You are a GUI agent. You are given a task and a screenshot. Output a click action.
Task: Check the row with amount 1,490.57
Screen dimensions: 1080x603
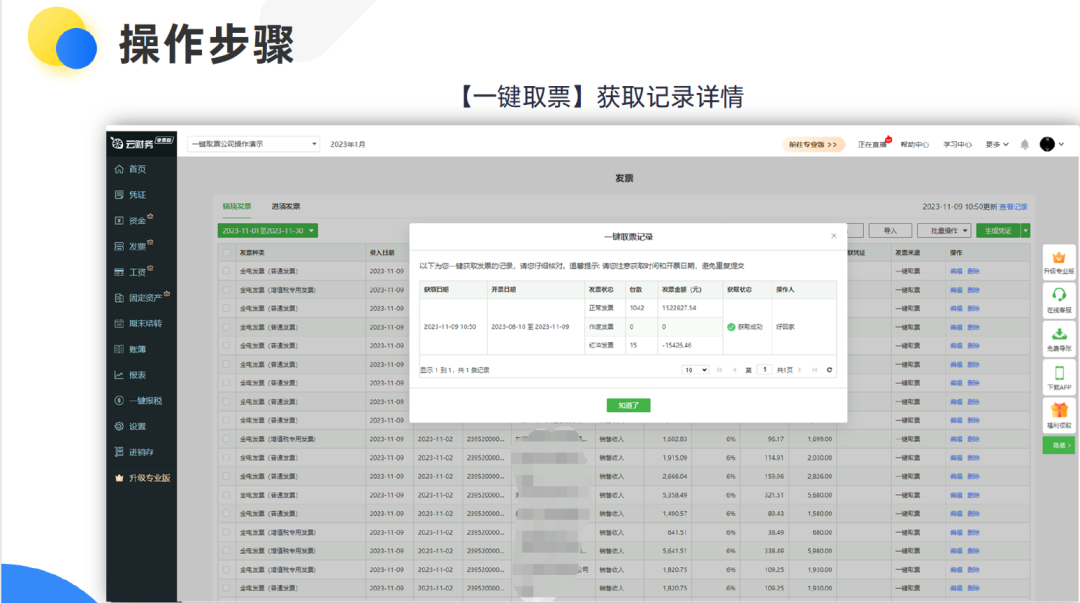tap(227, 513)
